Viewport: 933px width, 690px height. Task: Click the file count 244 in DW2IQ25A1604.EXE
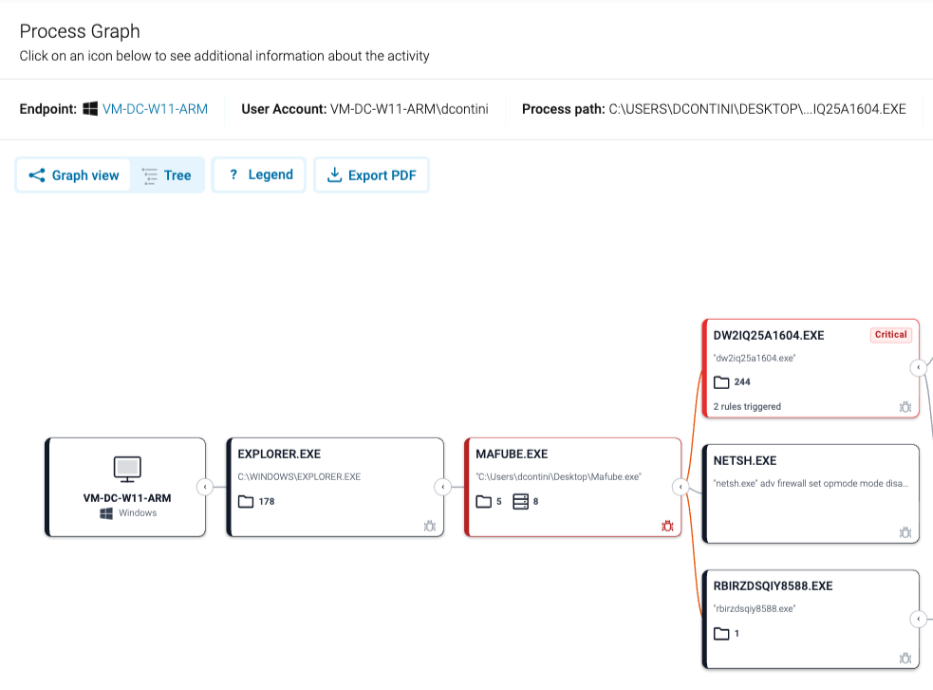point(742,382)
